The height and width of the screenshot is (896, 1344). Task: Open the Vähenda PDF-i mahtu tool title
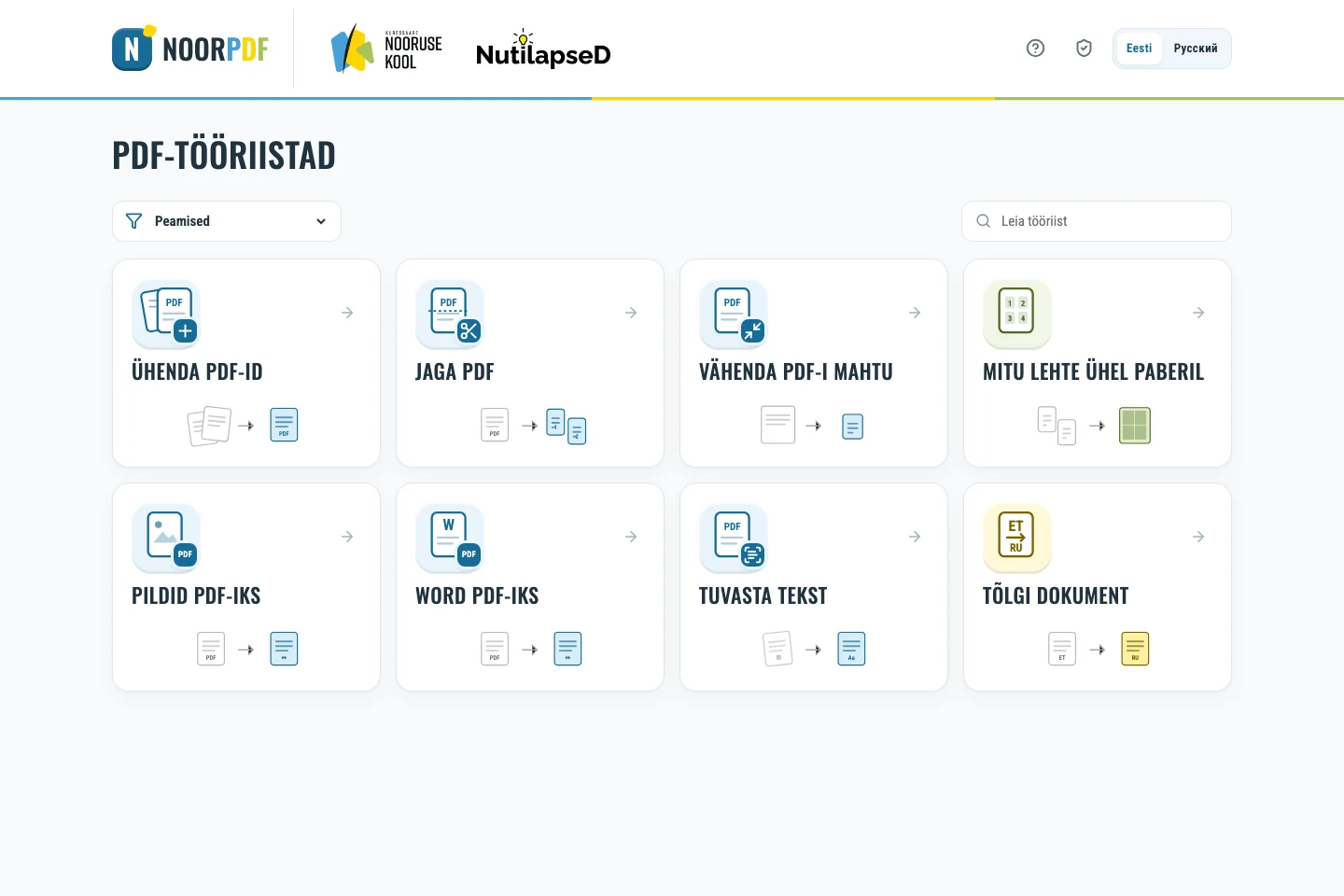[796, 371]
